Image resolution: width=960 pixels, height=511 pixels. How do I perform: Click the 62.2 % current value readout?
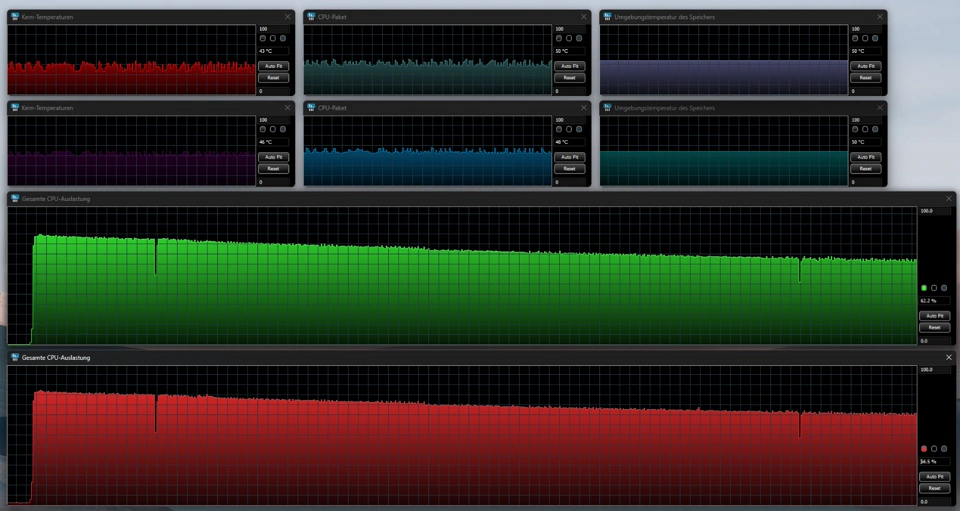tap(934, 301)
